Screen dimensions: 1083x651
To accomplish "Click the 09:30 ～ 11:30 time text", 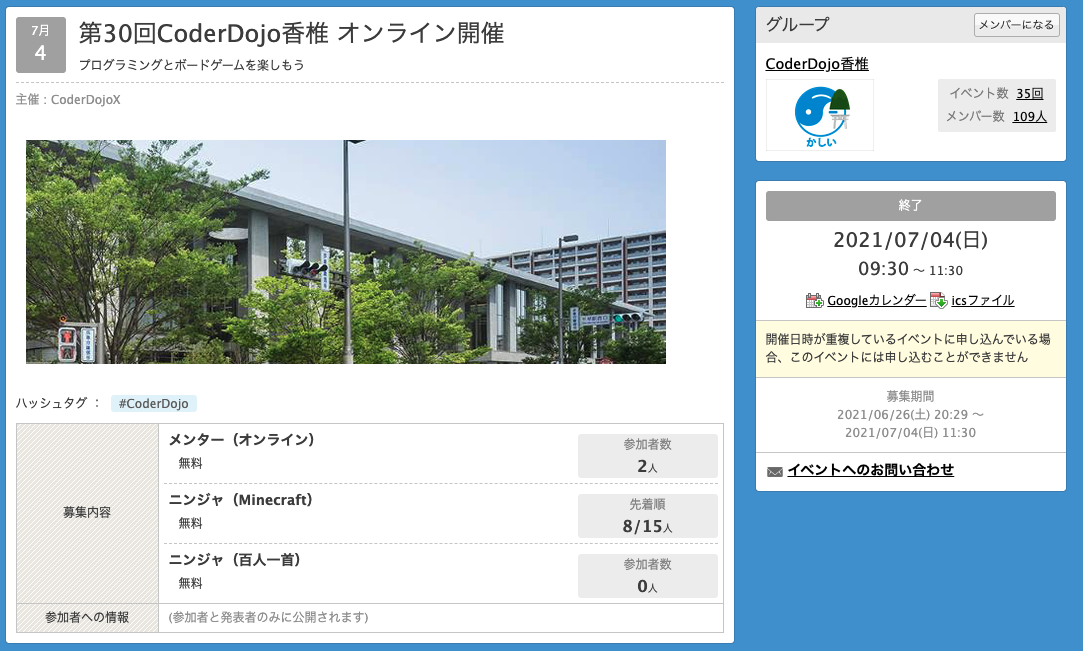I will click(910, 269).
